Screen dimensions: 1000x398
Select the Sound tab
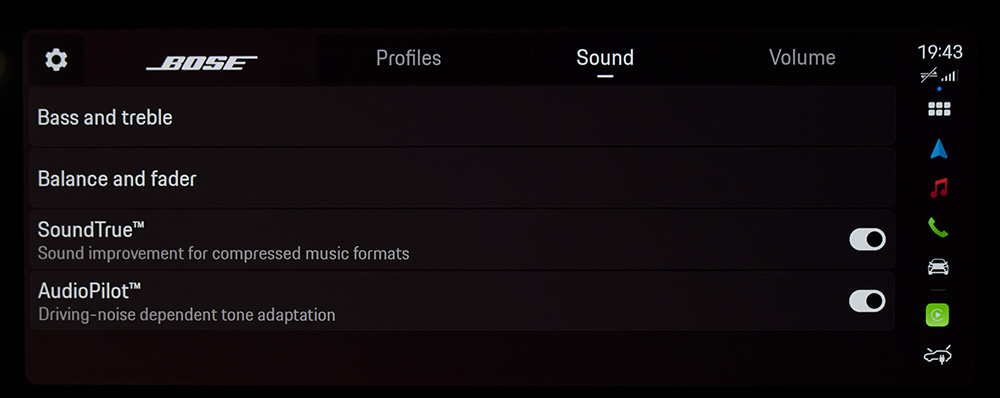pyautogui.click(x=605, y=58)
